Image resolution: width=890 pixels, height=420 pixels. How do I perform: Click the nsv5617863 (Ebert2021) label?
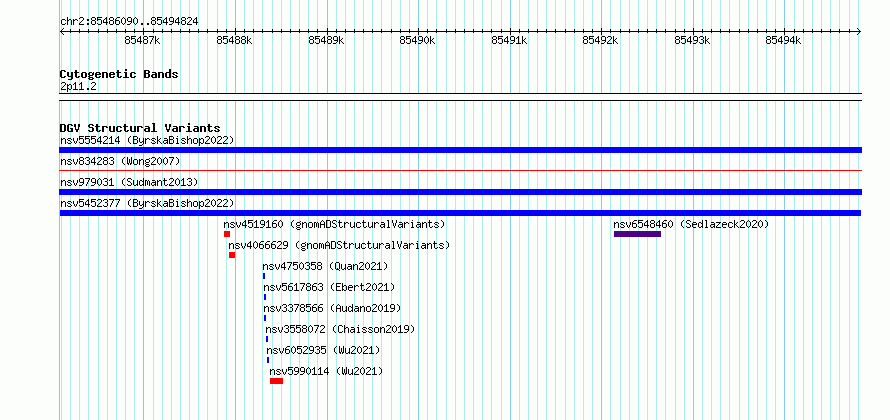(x=329, y=287)
